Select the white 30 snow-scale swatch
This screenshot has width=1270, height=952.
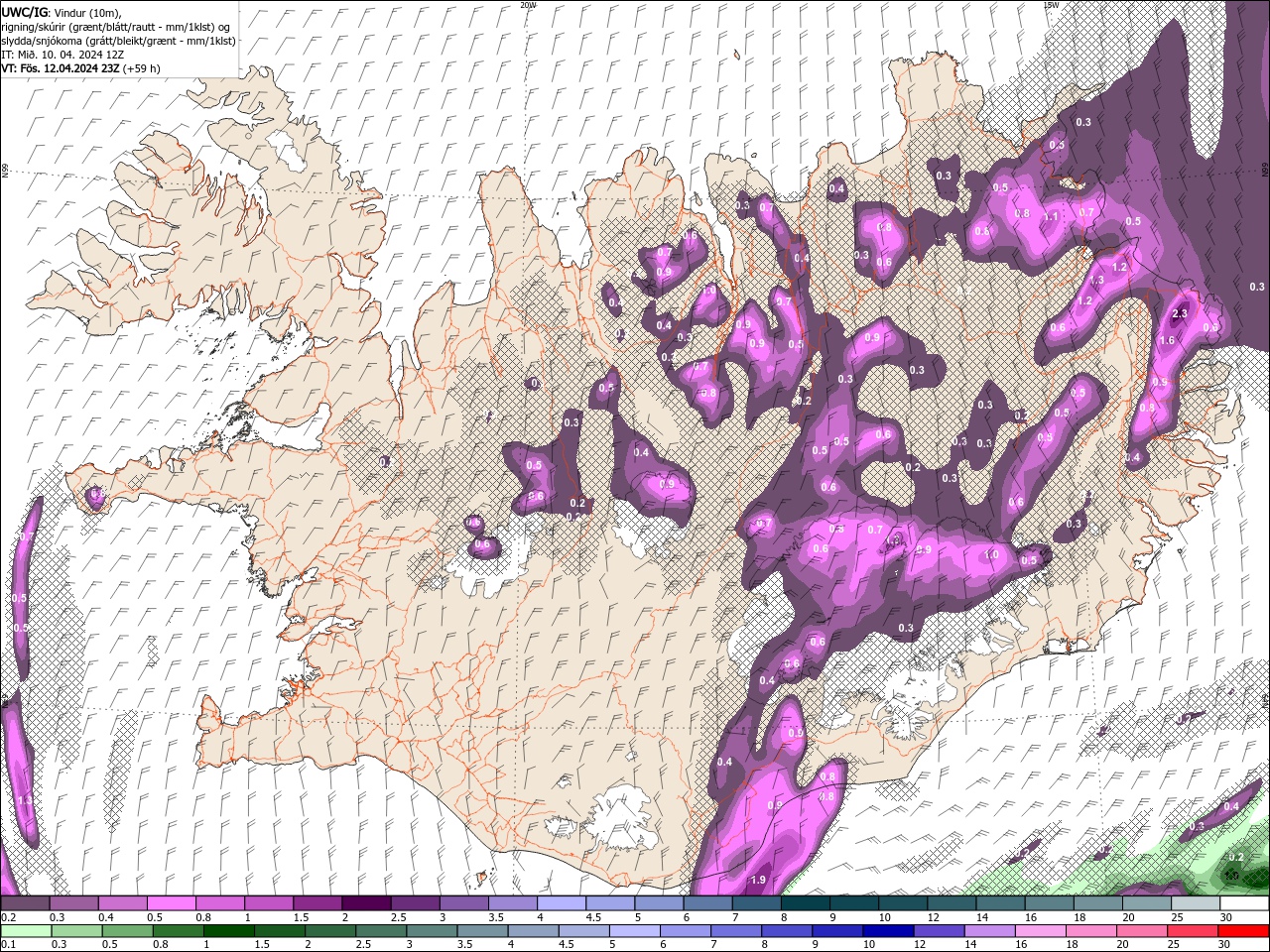tap(1244, 903)
